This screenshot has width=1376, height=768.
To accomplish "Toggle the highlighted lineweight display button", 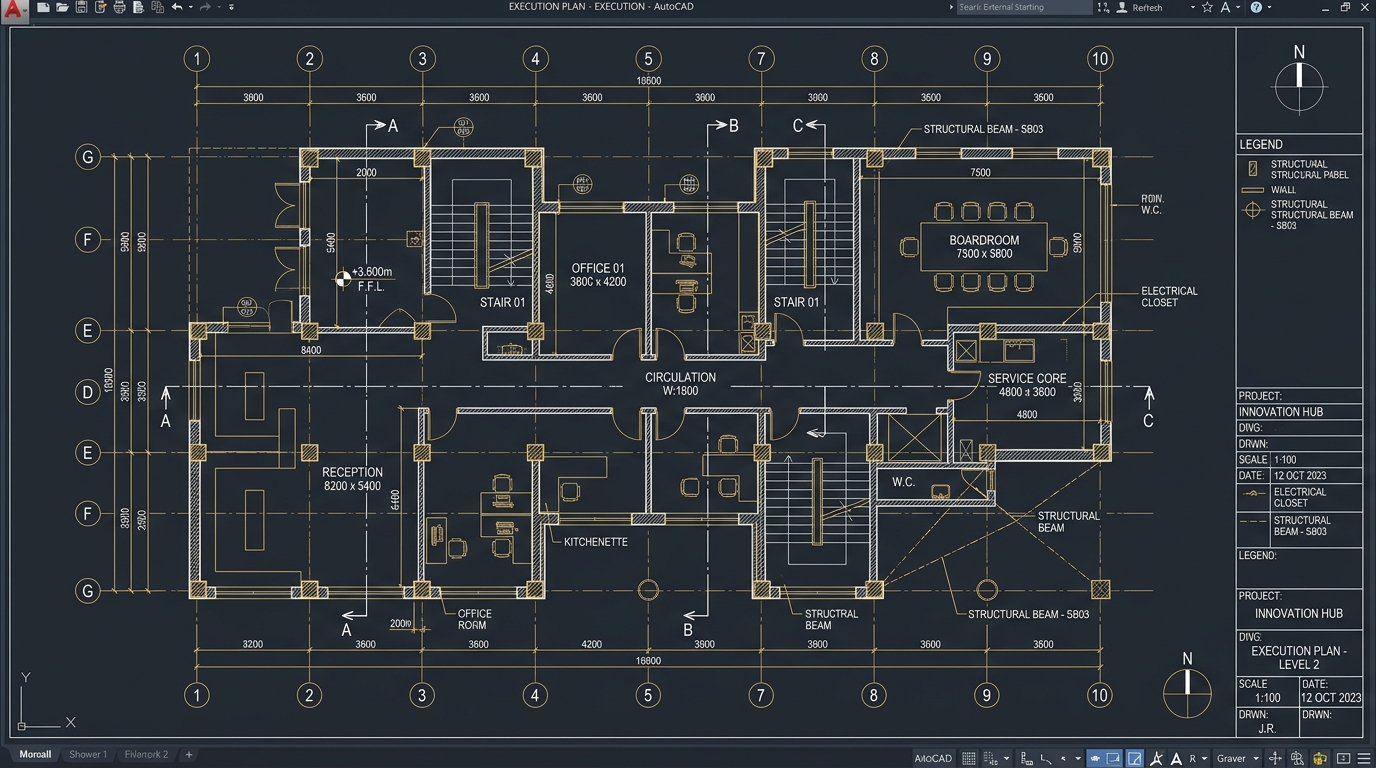I will pyautogui.click(x=1135, y=758).
